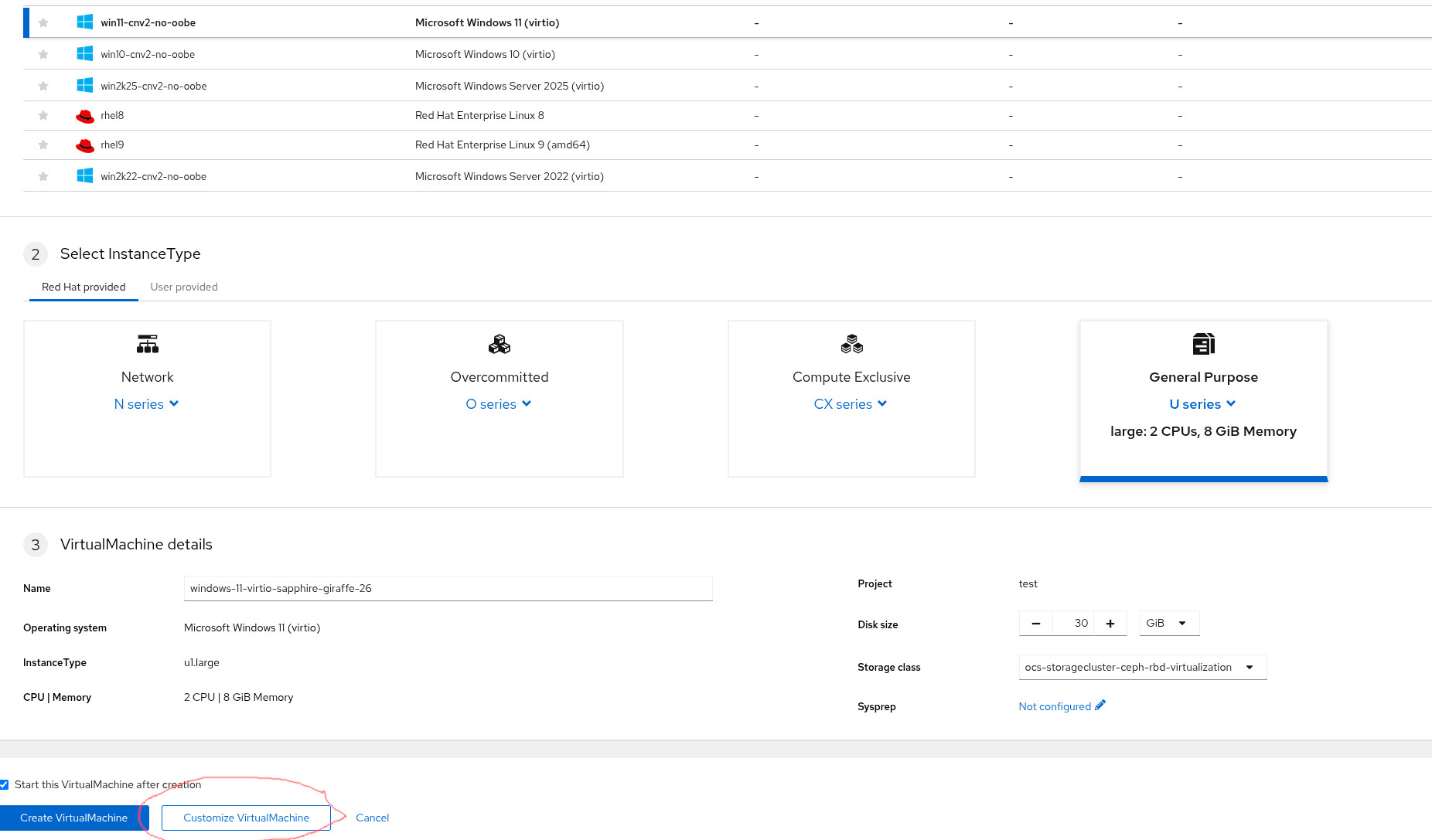
Task: Click the Windows logo beside win2k22-cnv2-no-oobe
Action: 85,176
